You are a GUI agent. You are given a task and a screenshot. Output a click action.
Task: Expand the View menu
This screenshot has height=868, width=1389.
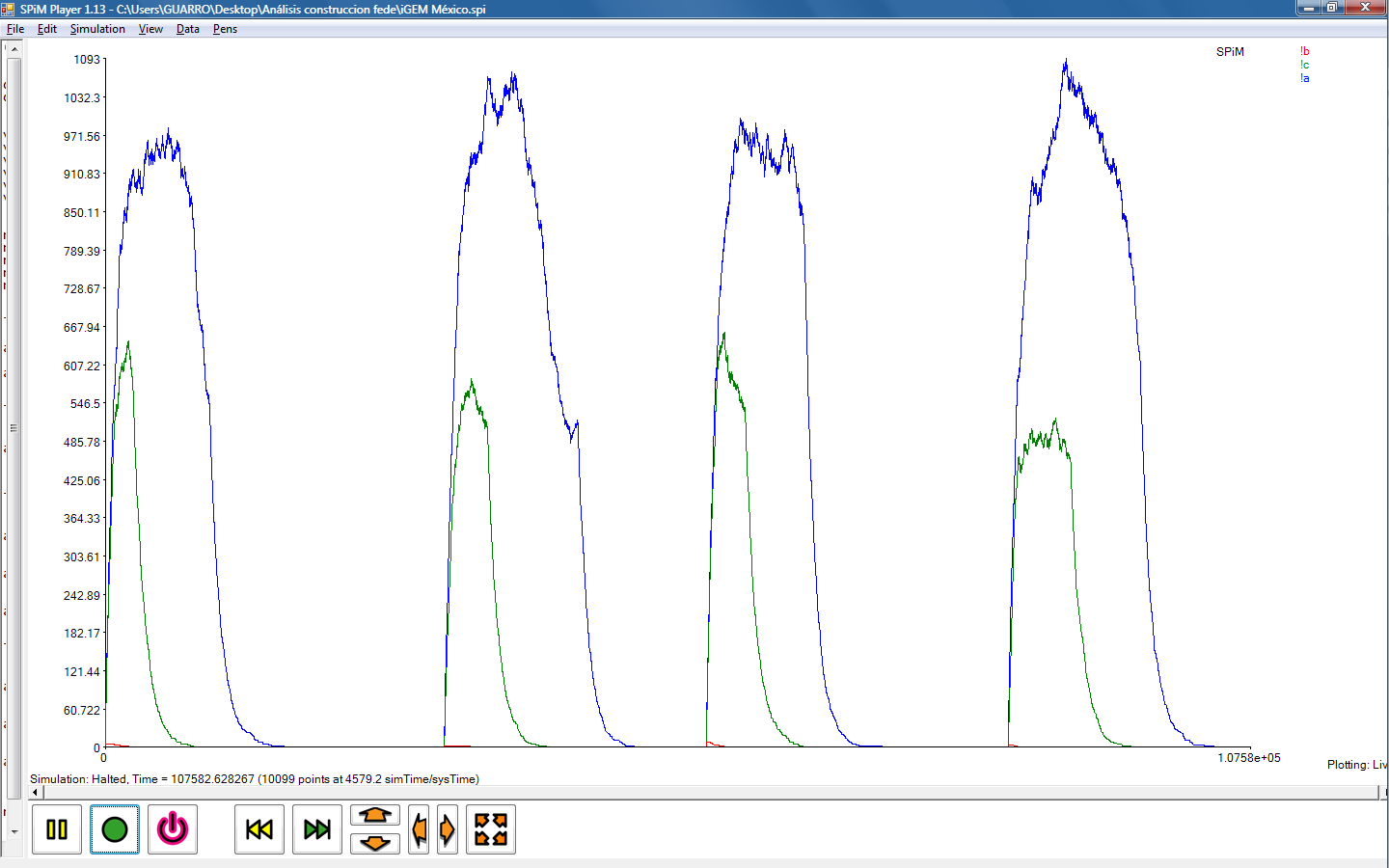pos(150,29)
